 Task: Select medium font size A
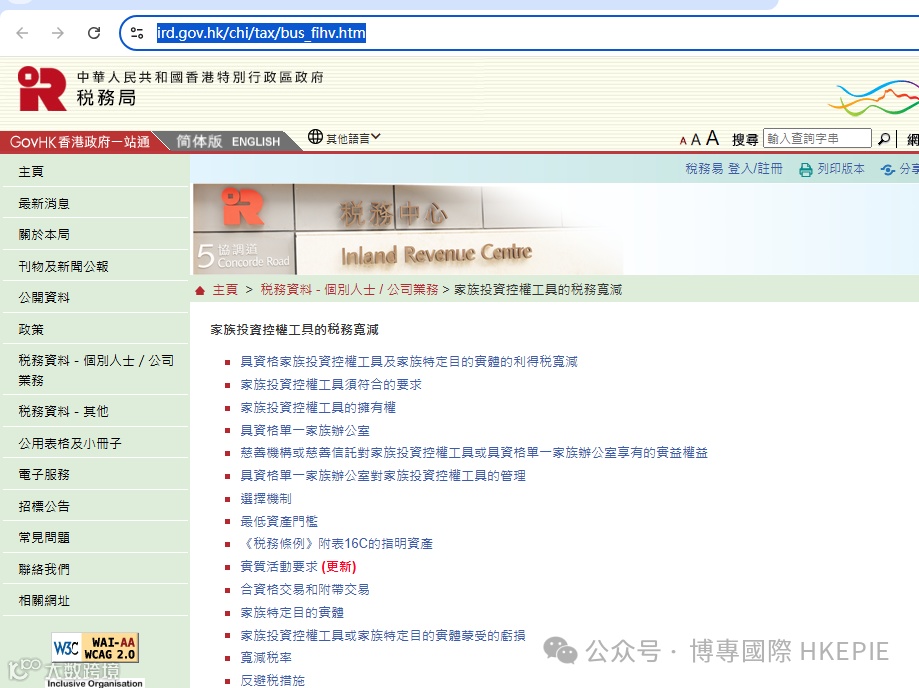pyautogui.click(x=696, y=139)
